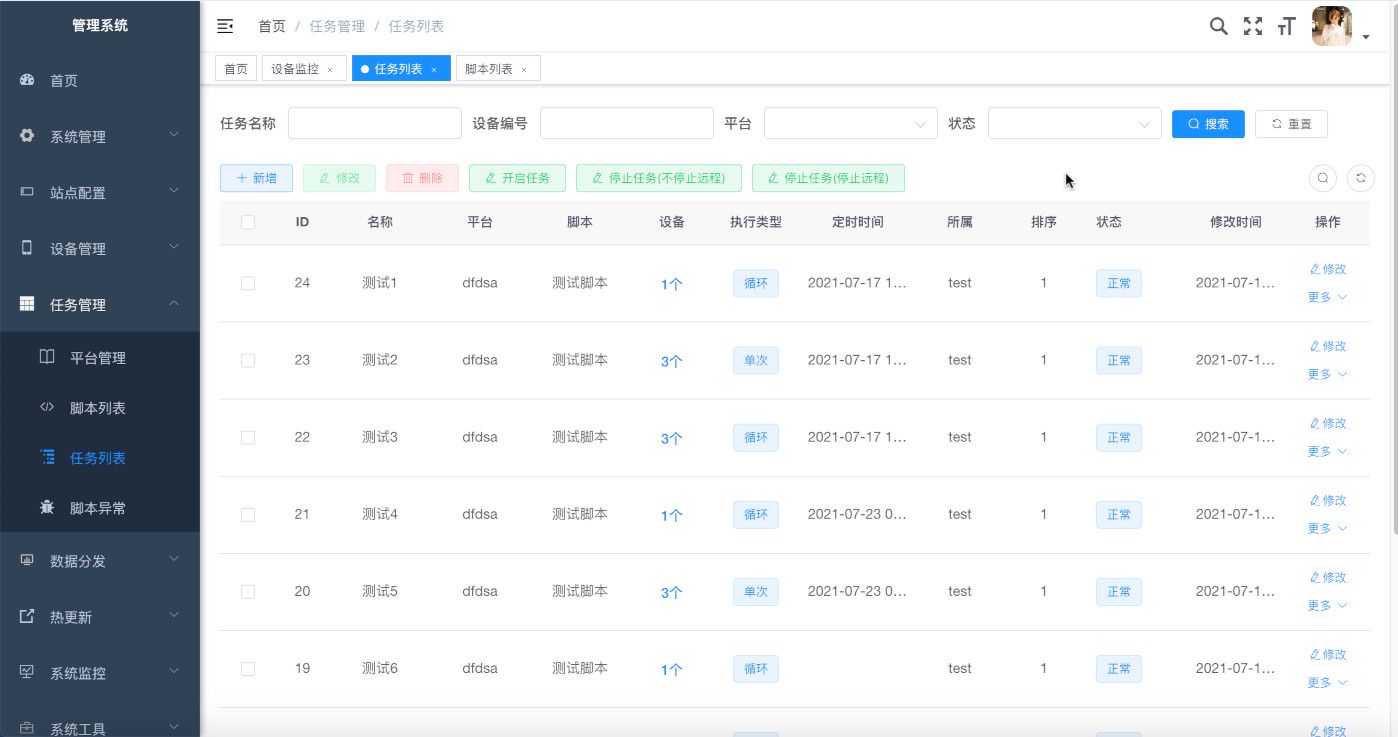Check the row for 测试6
Image resolution: width=1398 pixels, height=737 pixels.
point(248,669)
